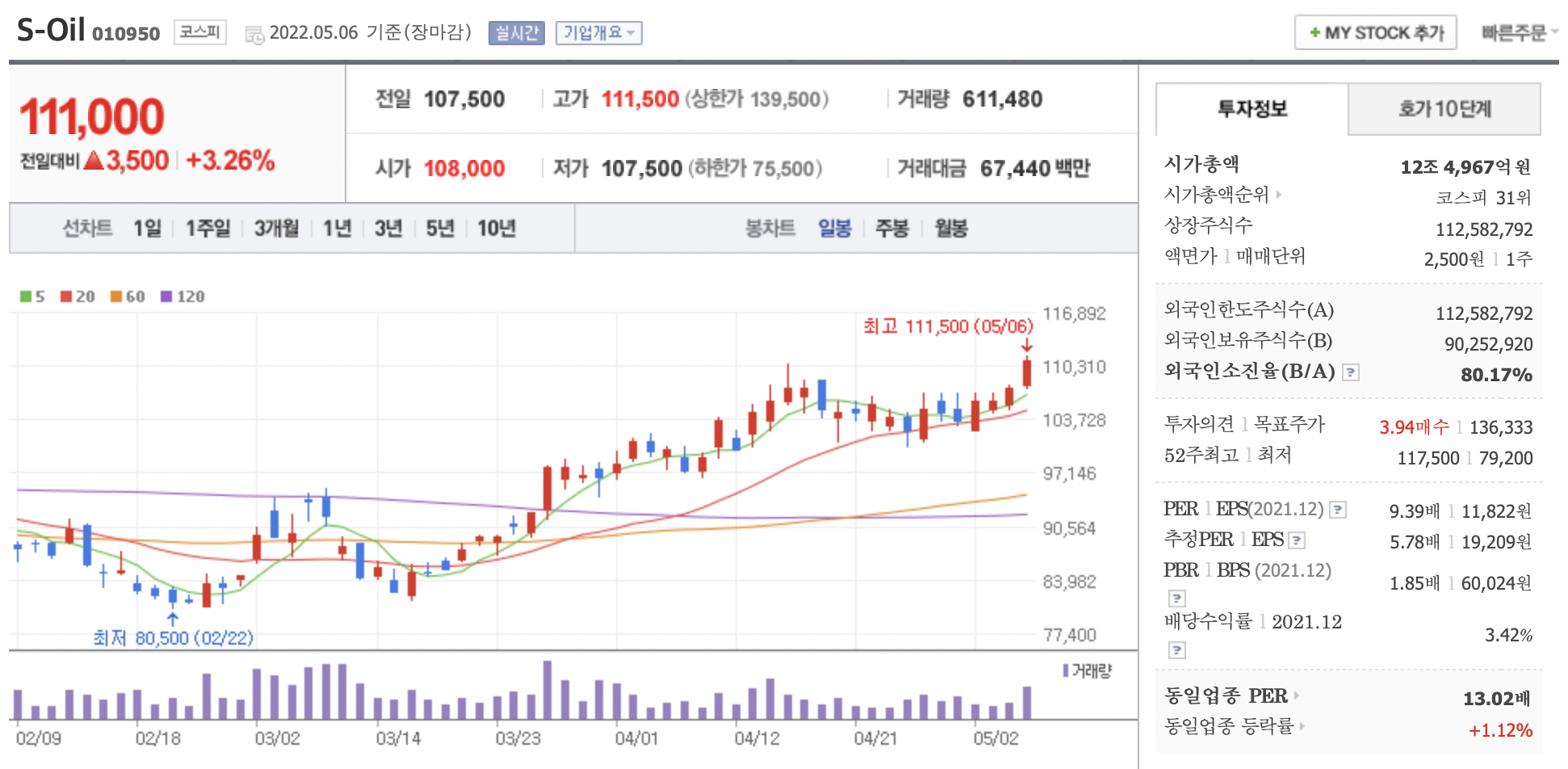This screenshot has height=769, width=1568.
Task: Select the 1일 line chart period
Action: click(148, 229)
